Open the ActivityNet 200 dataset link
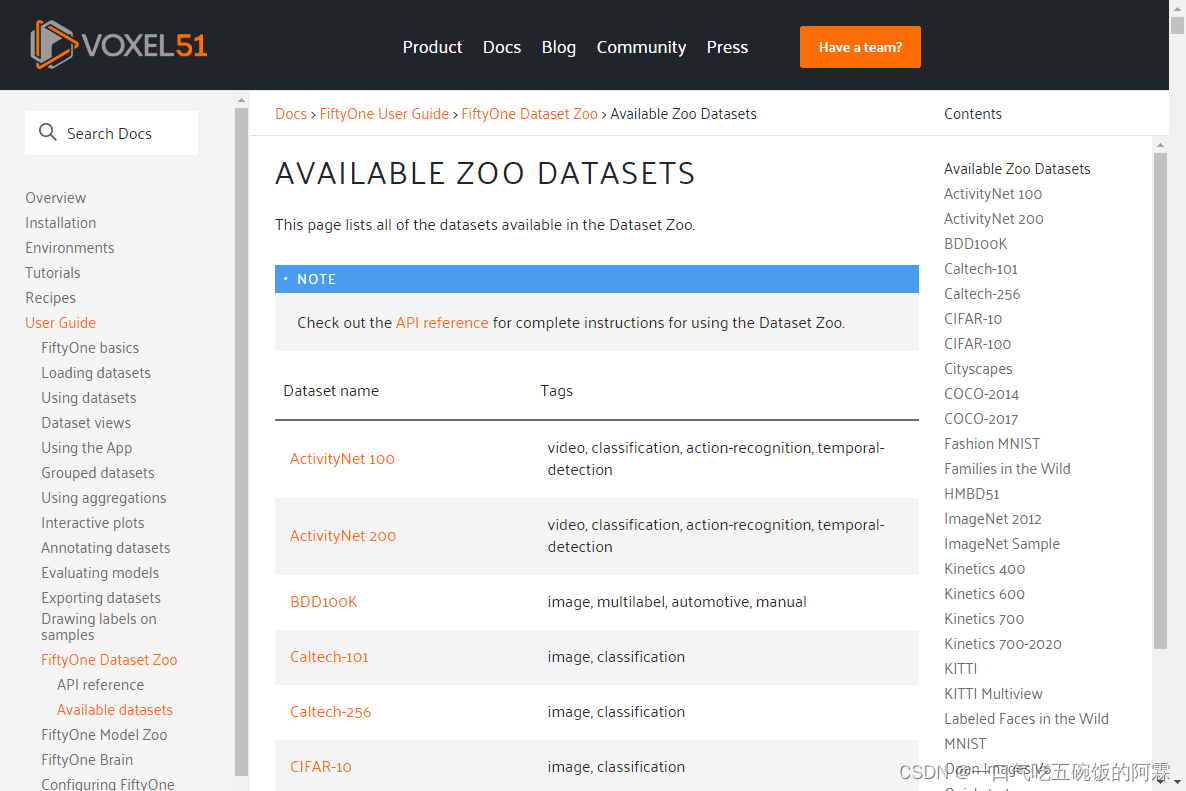1186x791 pixels. (x=343, y=535)
